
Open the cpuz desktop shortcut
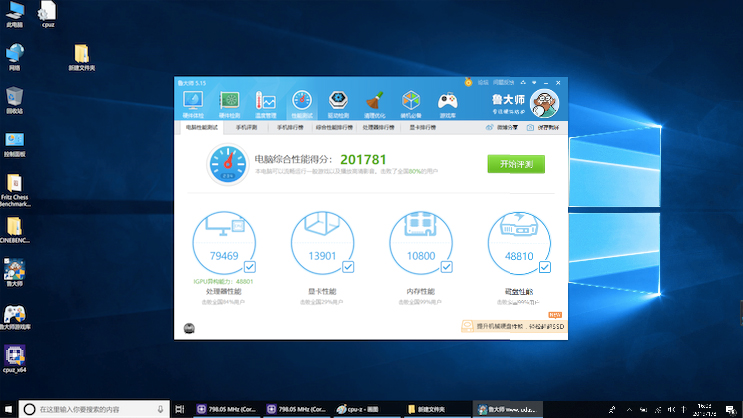point(47,15)
